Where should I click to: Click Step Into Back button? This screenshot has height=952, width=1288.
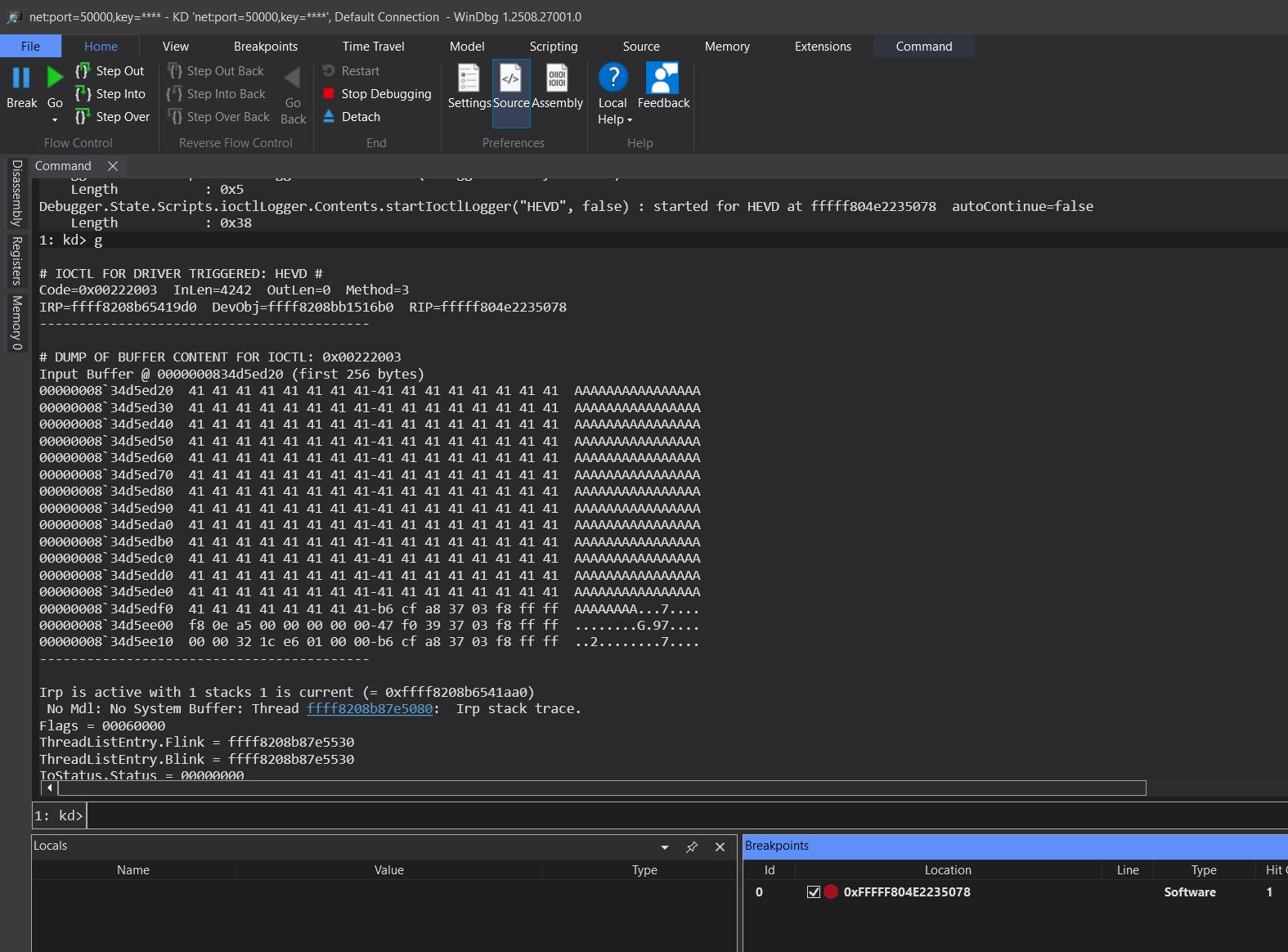[x=217, y=94]
